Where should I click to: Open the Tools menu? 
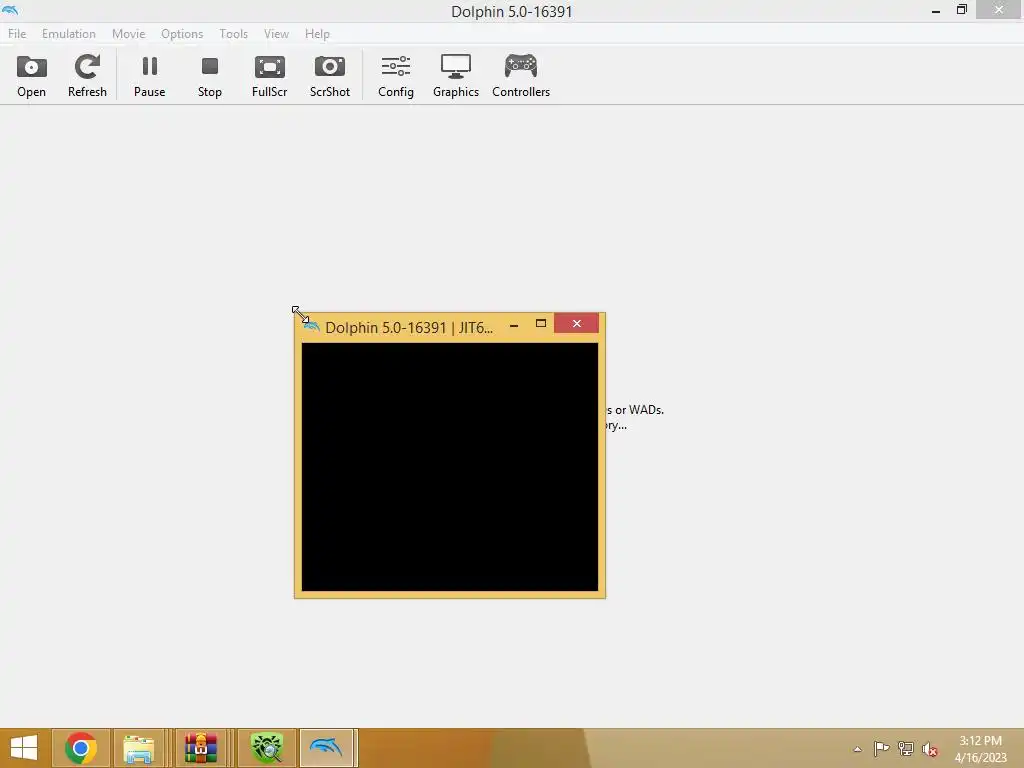click(x=233, y=33)
